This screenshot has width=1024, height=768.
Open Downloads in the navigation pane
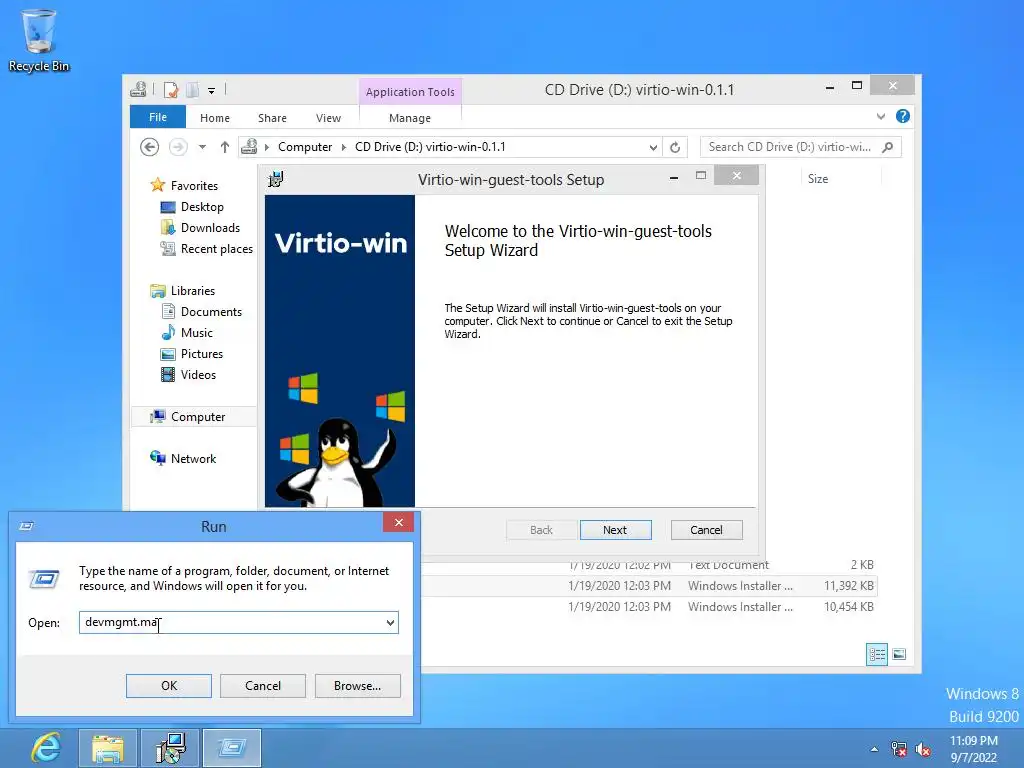click(x=210, y=227)
